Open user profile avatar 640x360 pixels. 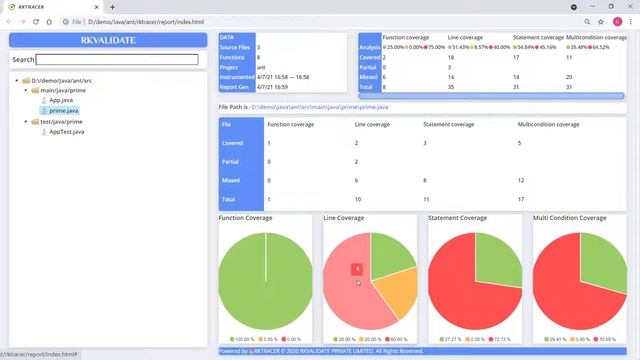coord(618,22)
